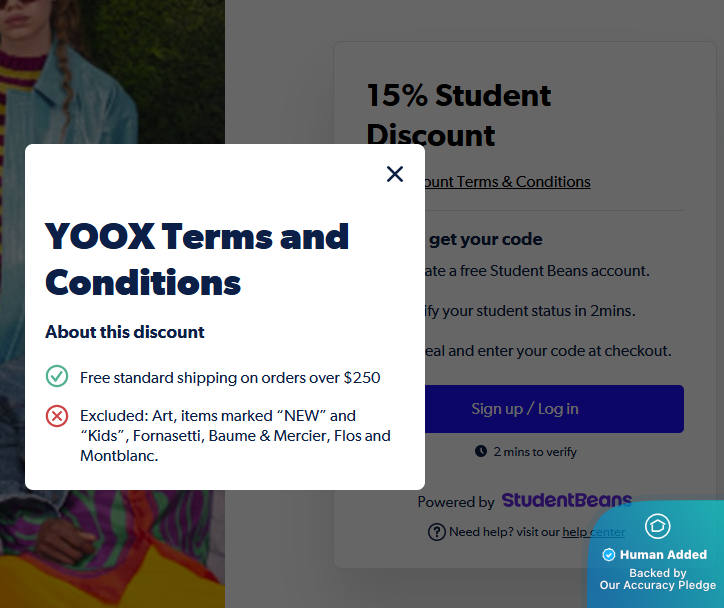Image resolution: width=724 pixels, height=608 pixels.
Task: Select the About this discount subheading
Action: pos(125,332)
